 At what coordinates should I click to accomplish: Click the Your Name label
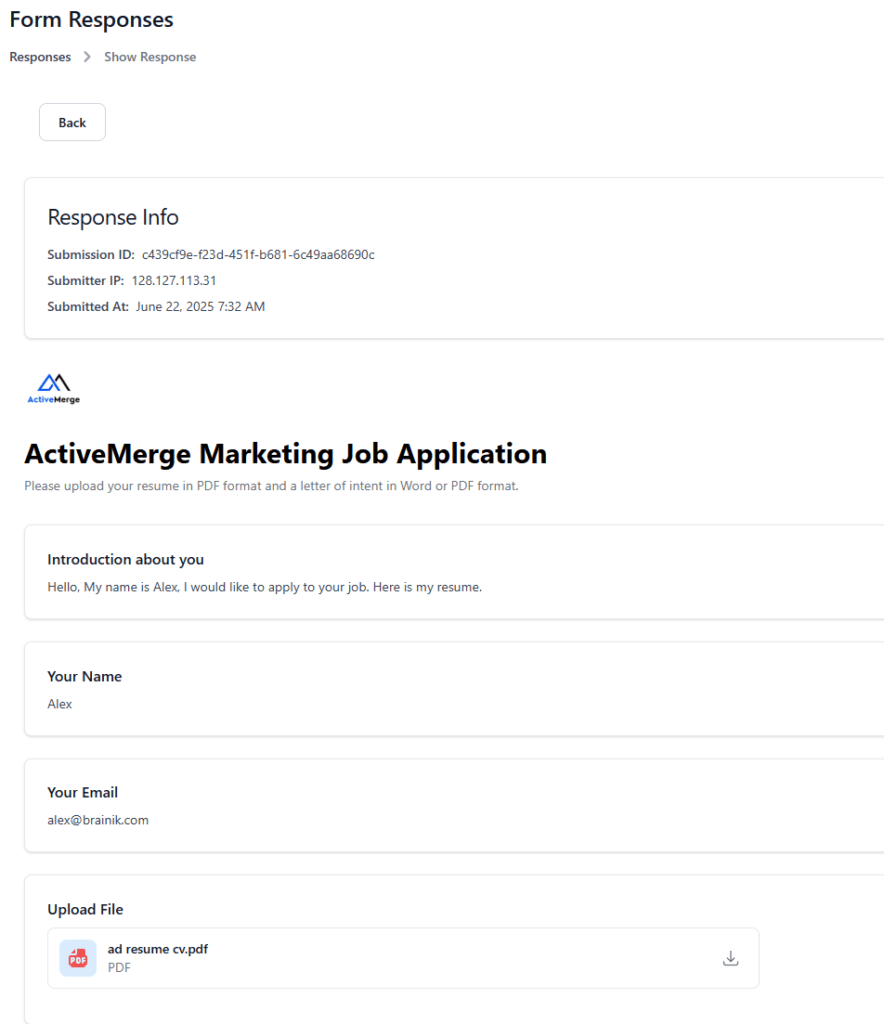(84, 676)
